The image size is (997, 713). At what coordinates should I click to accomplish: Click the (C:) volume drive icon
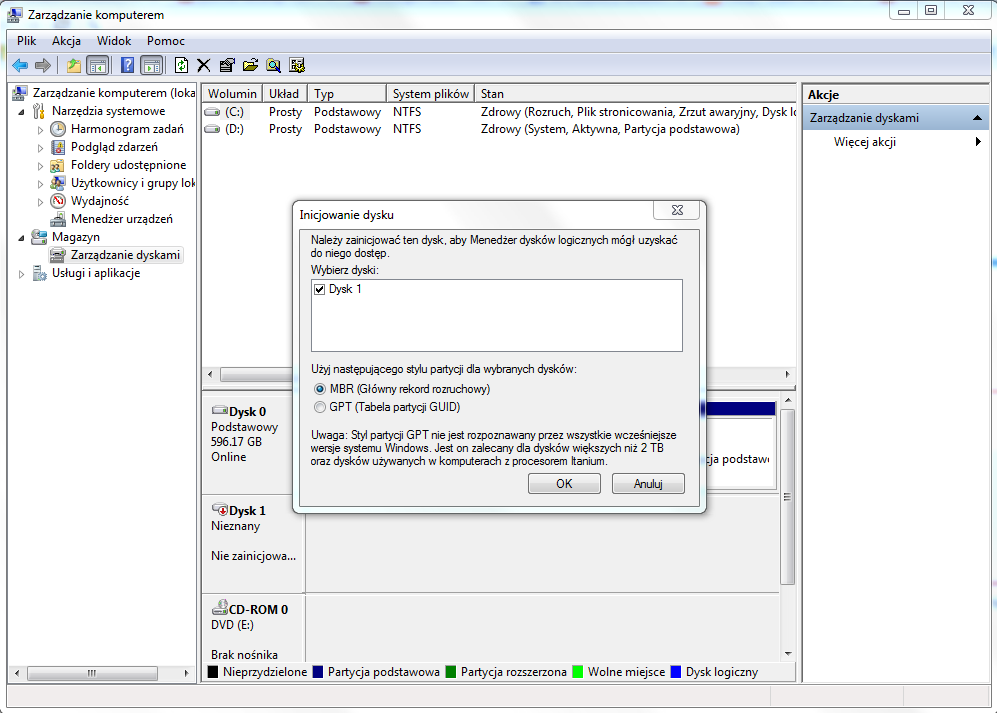(212, 112)
